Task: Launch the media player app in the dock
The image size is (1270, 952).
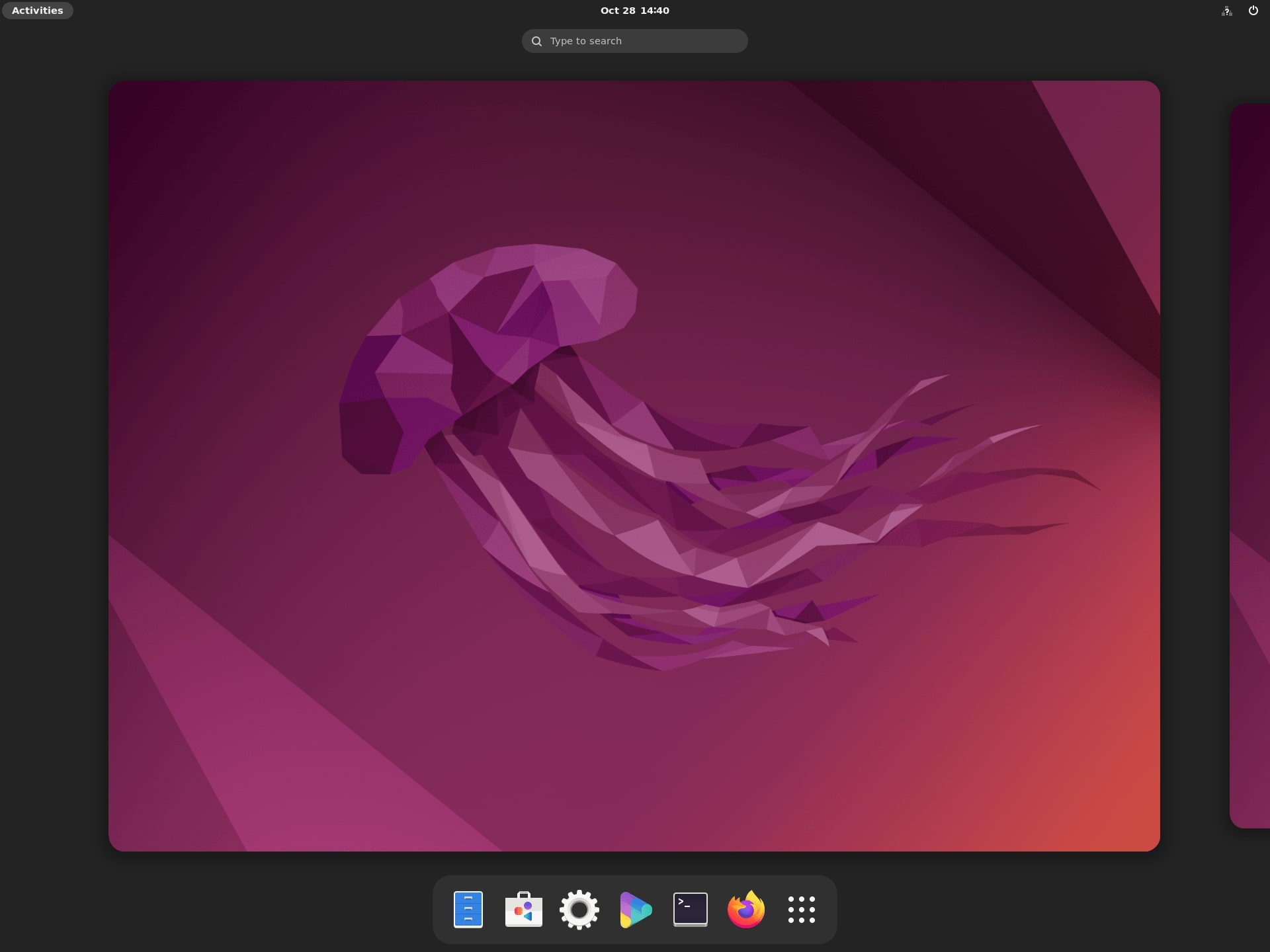Action: [635, 910]
